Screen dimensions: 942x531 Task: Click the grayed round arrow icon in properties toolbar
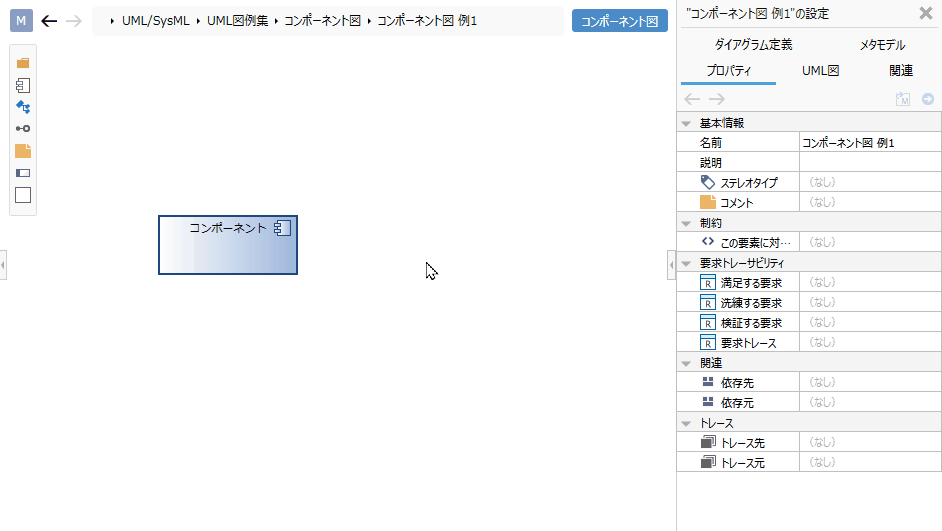tap(928, 99)
